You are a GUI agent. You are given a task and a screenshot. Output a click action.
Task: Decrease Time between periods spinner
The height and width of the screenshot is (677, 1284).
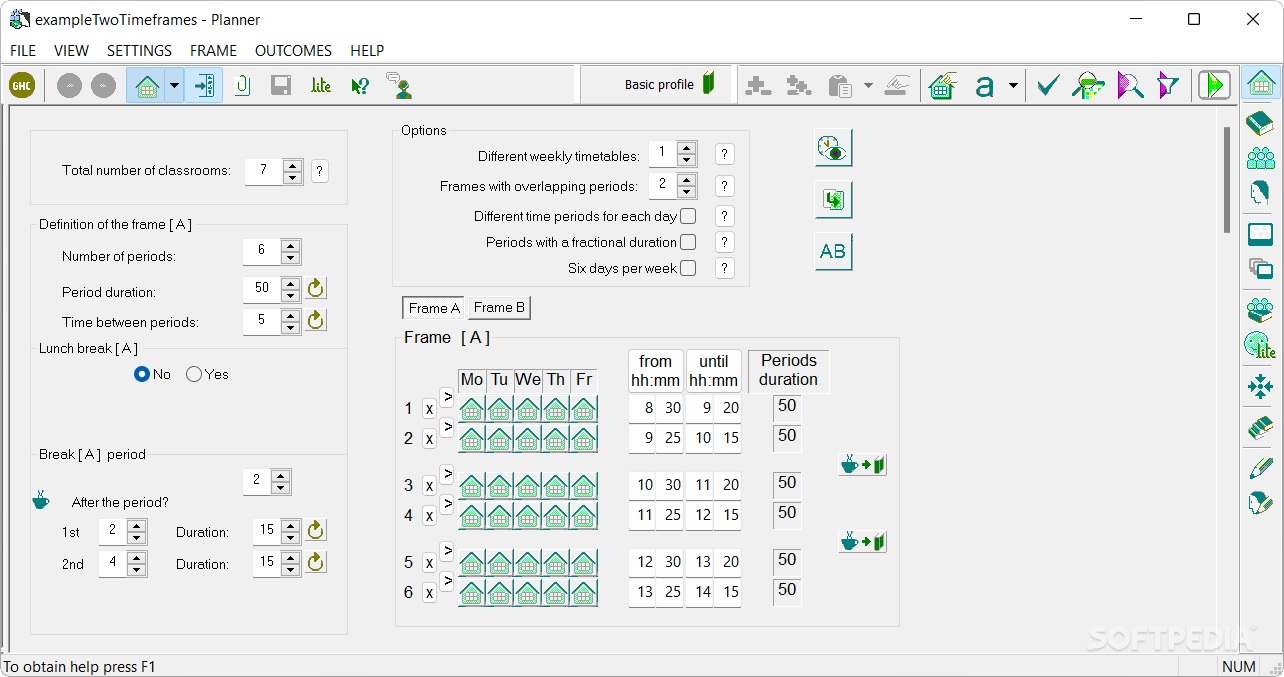[290, 327]
